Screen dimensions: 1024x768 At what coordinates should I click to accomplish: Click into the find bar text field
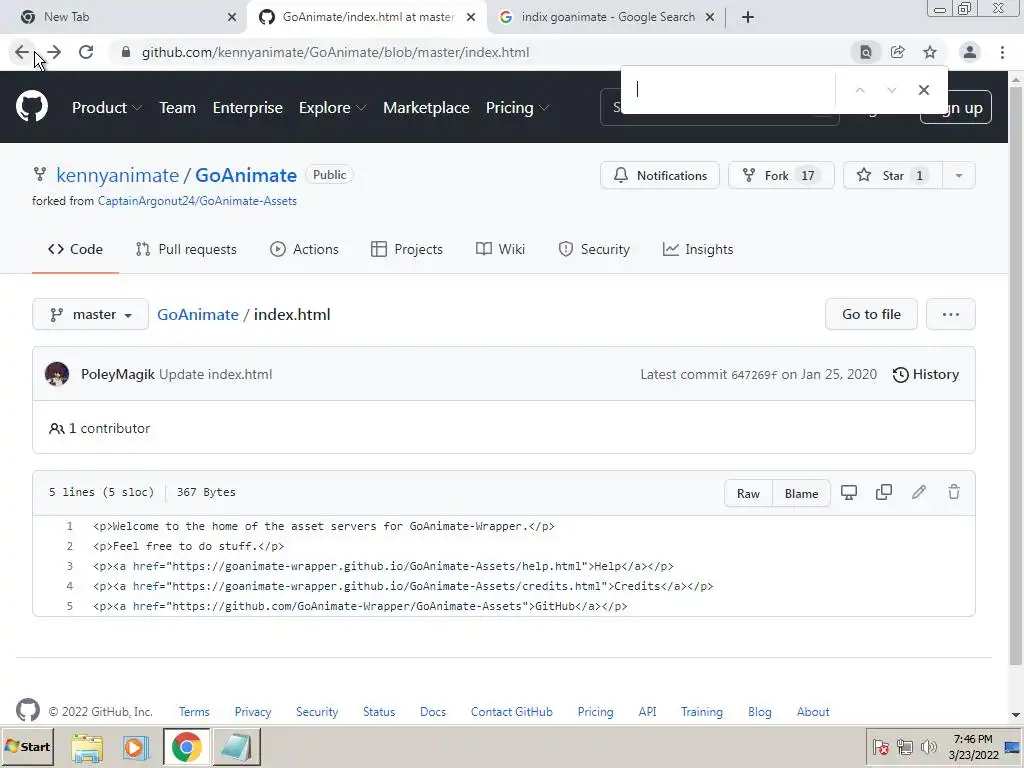[x=731, y=89]
